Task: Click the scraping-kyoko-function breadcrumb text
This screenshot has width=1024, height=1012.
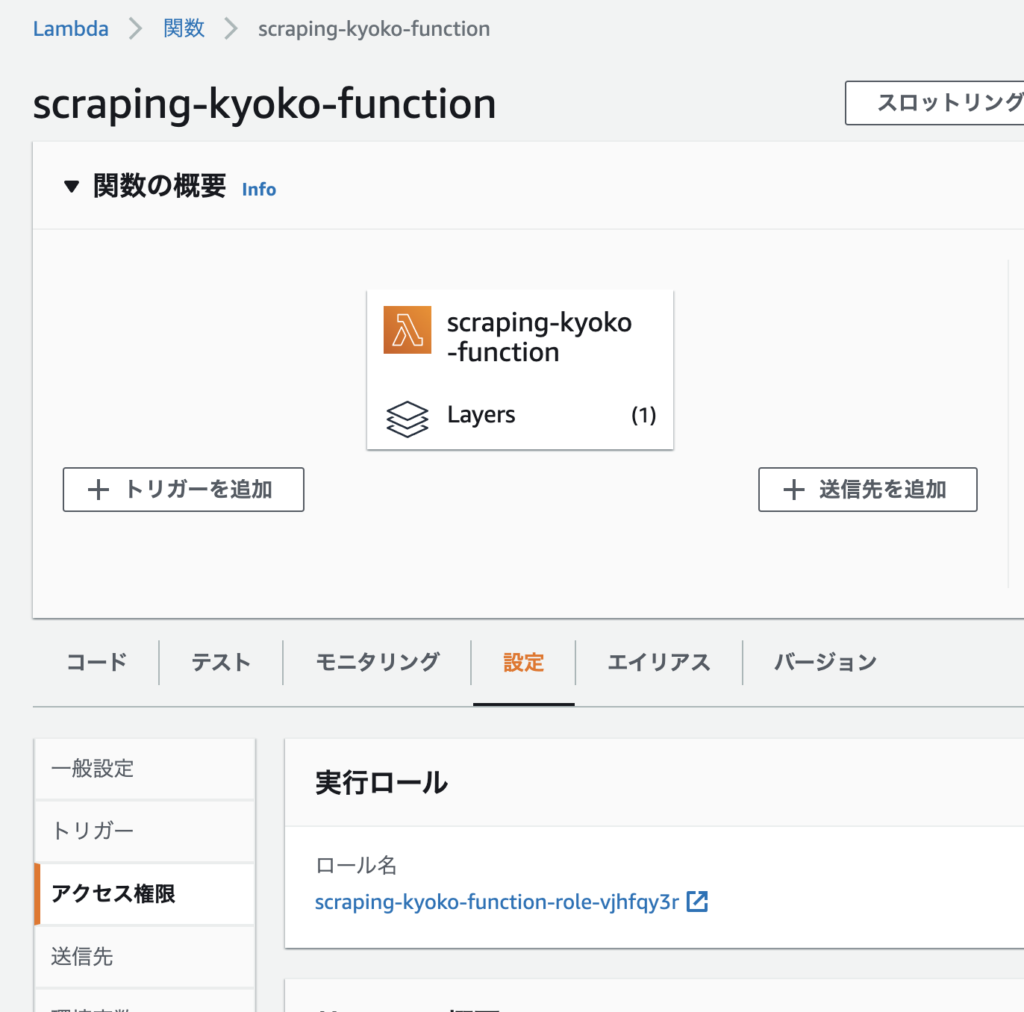Action: (x=374, y=29)
